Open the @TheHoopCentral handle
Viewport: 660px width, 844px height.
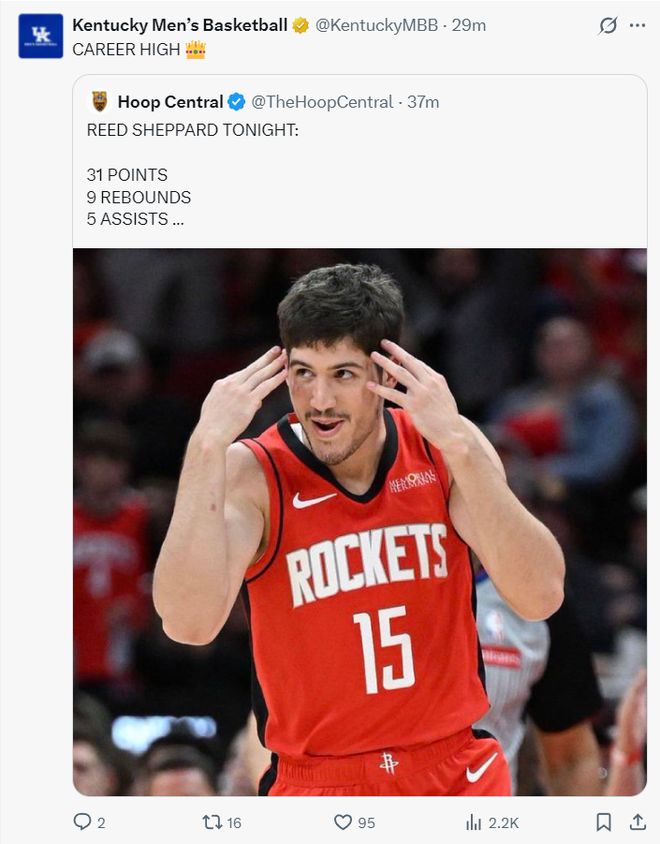[322, 102]
